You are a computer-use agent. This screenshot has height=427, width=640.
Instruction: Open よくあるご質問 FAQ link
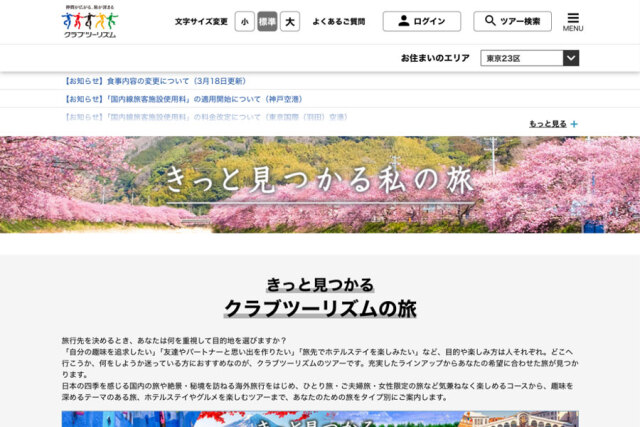coord(338,21)
